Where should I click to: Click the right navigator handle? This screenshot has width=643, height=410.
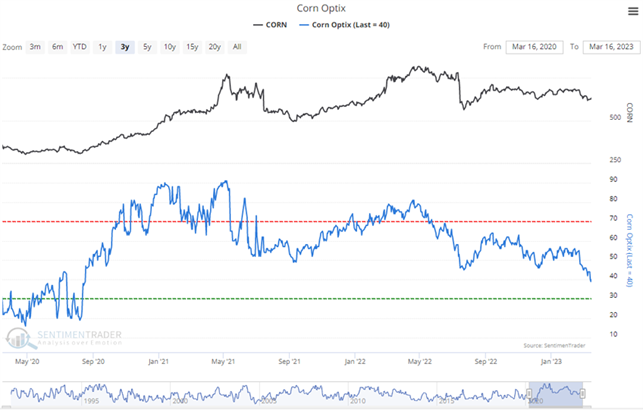click(x=583, y=392)
